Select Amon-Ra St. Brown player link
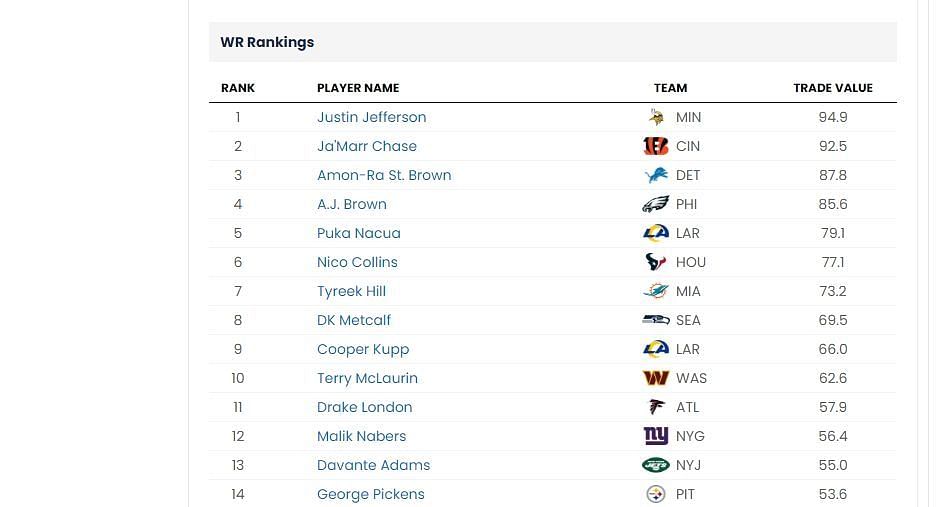This screenshot has height=507, width=950. pos(384,175)
